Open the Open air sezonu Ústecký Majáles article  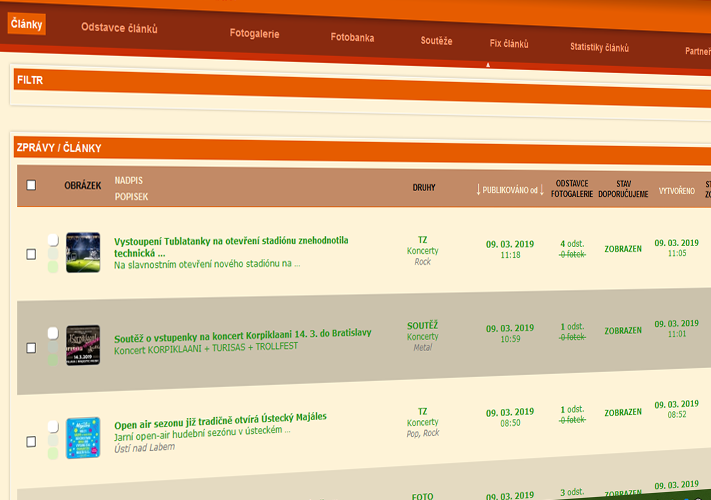click(220, 416)
